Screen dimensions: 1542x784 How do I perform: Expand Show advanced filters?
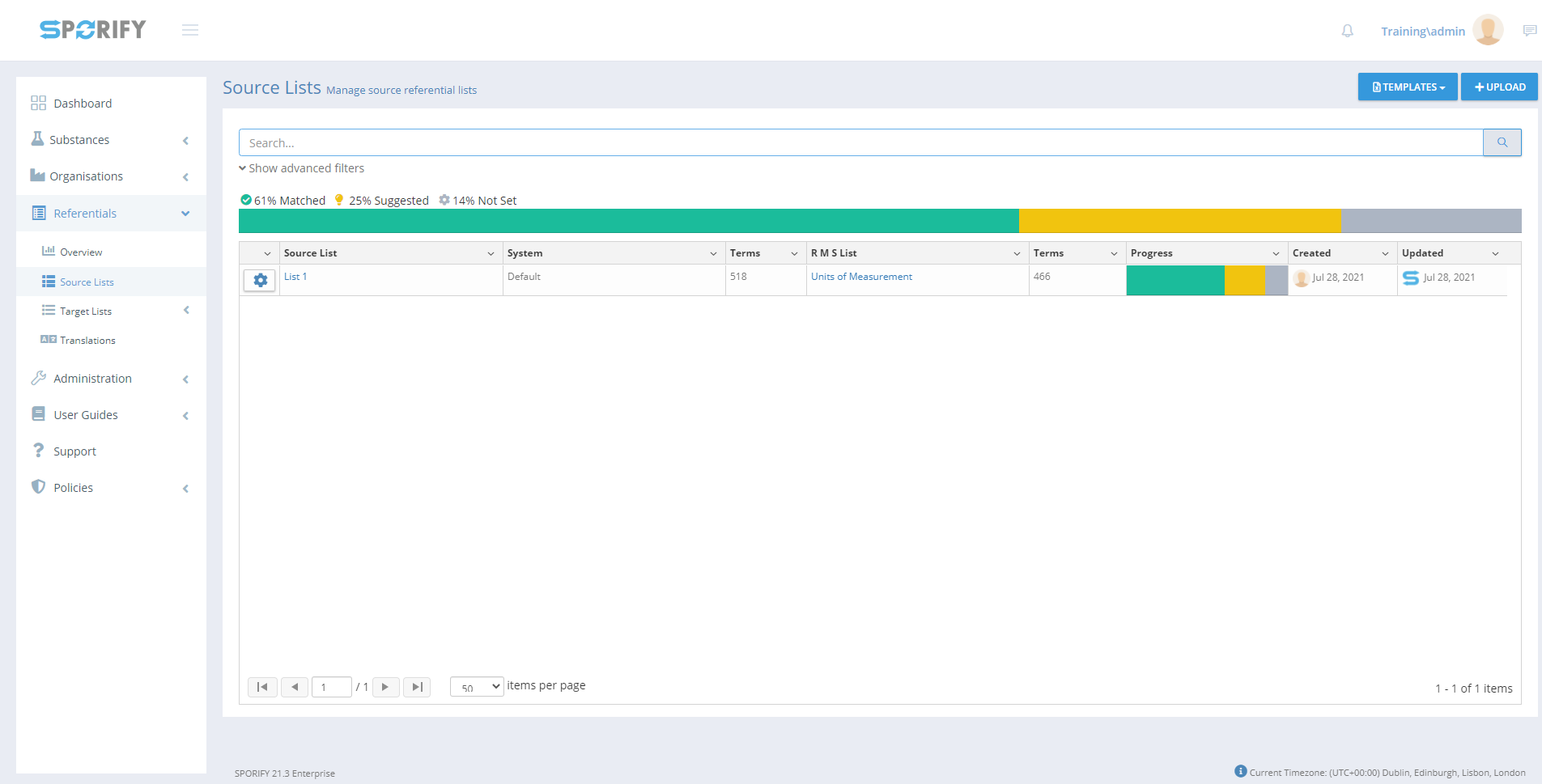(302, 168)
